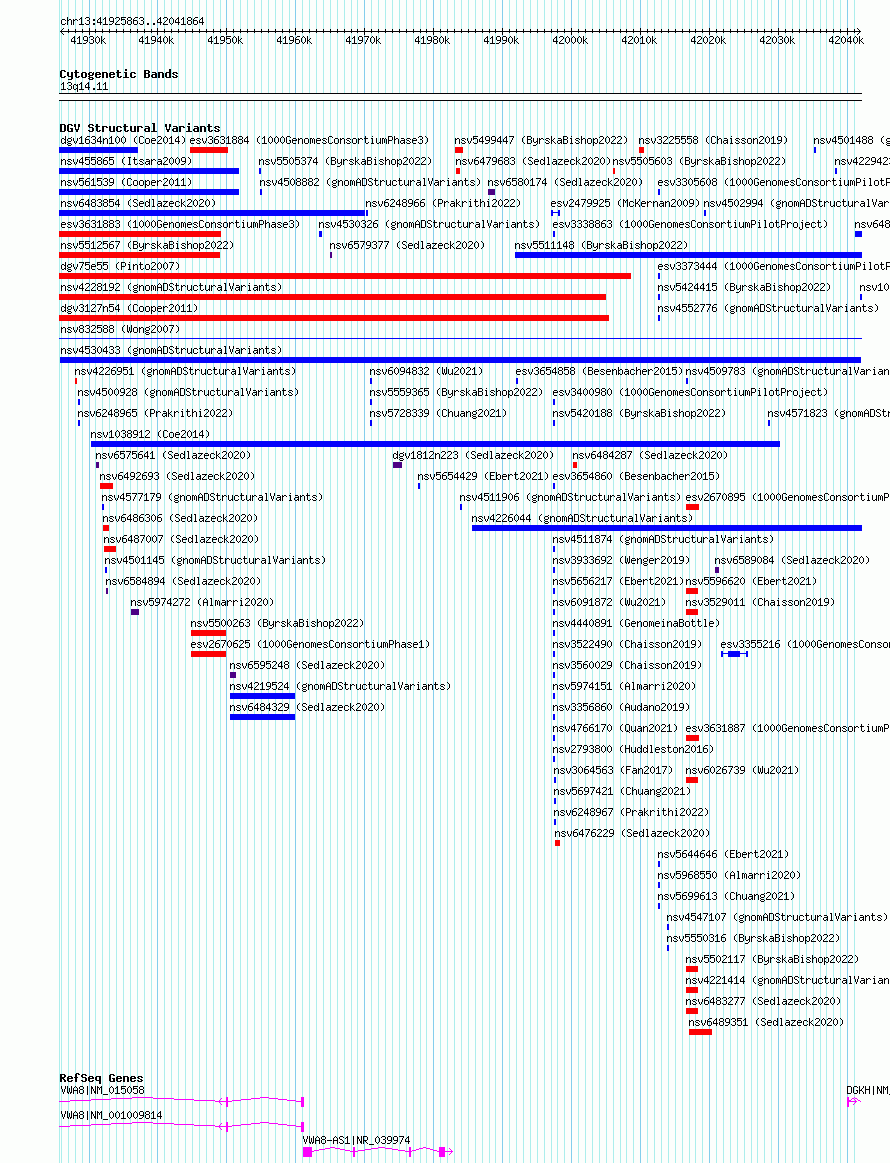Open dgv3127n54 (Cooper2011) variant
The height and width of the screenshot is (1163, 890).
[x=129, y=308]
